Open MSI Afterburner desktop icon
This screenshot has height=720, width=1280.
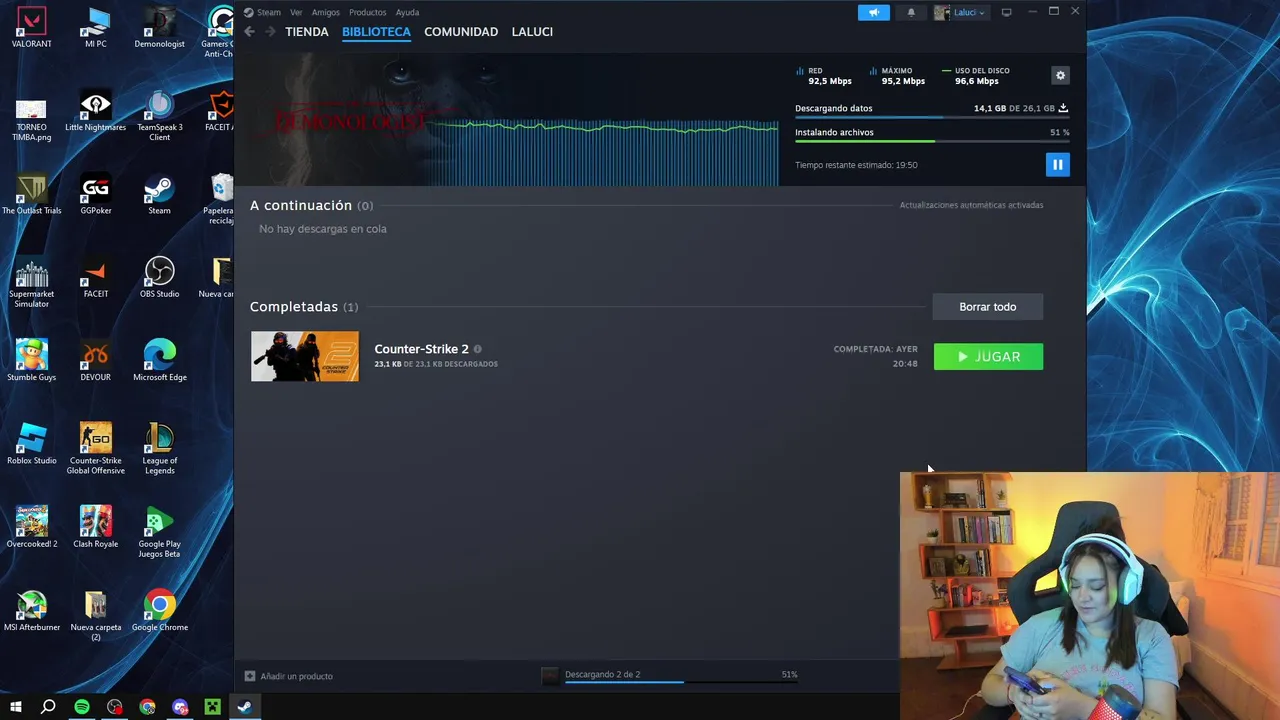(x=32, y=611)
